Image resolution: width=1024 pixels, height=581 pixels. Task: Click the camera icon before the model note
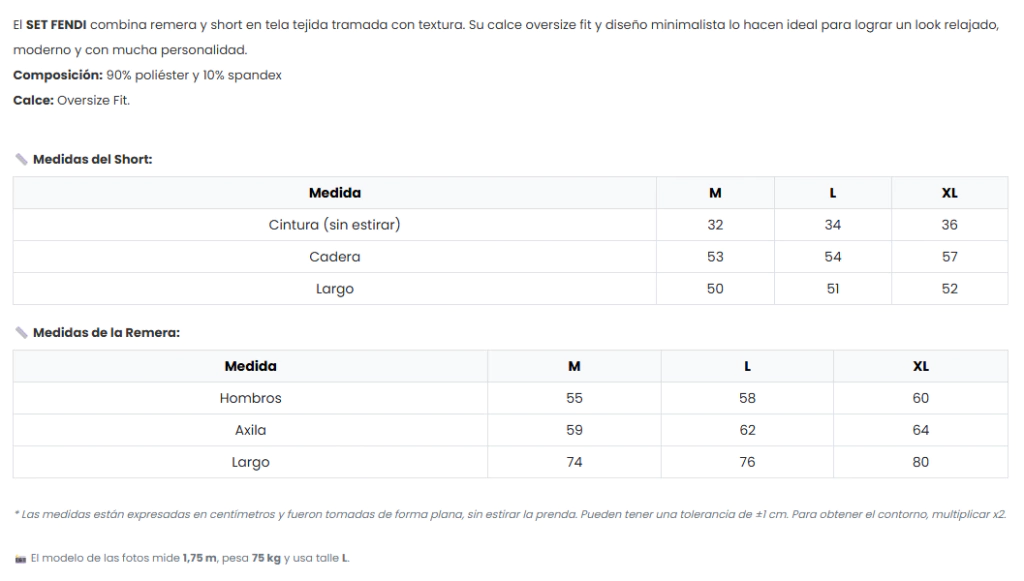(20, 558)
